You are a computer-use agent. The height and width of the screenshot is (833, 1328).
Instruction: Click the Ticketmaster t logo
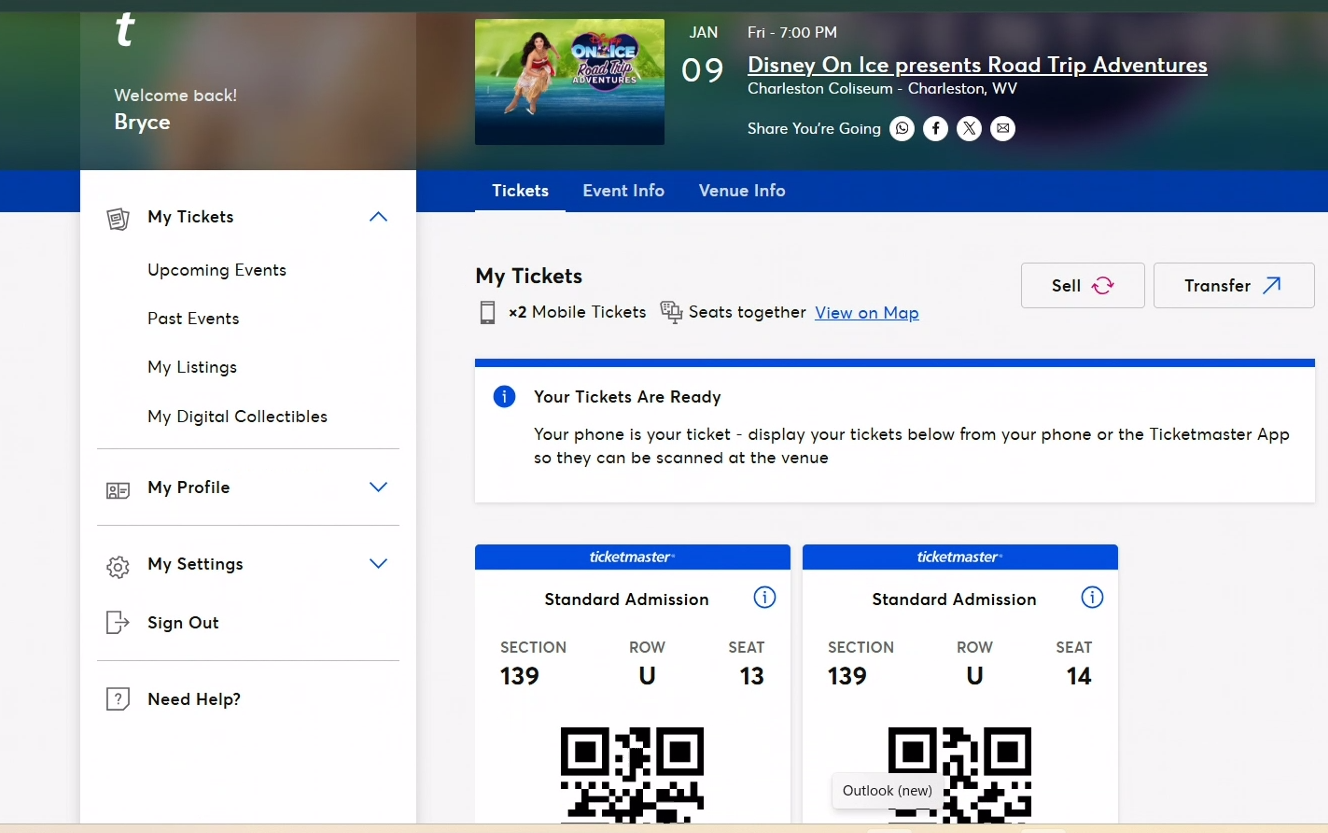coord(124,31)
